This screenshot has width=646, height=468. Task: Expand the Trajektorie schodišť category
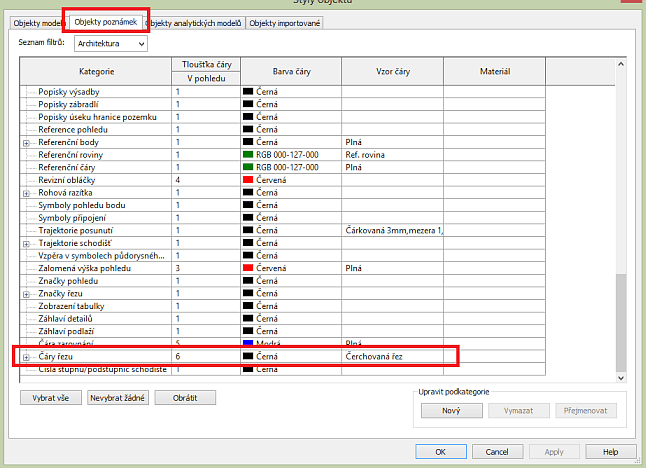pos(26,243)
